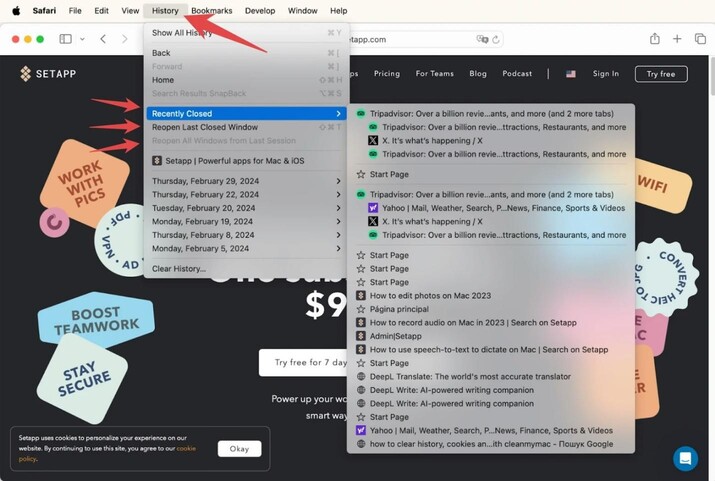This screenshot has height=481, width=715.
Task: Visit the Setapp Blog
Action: [478, 73]
